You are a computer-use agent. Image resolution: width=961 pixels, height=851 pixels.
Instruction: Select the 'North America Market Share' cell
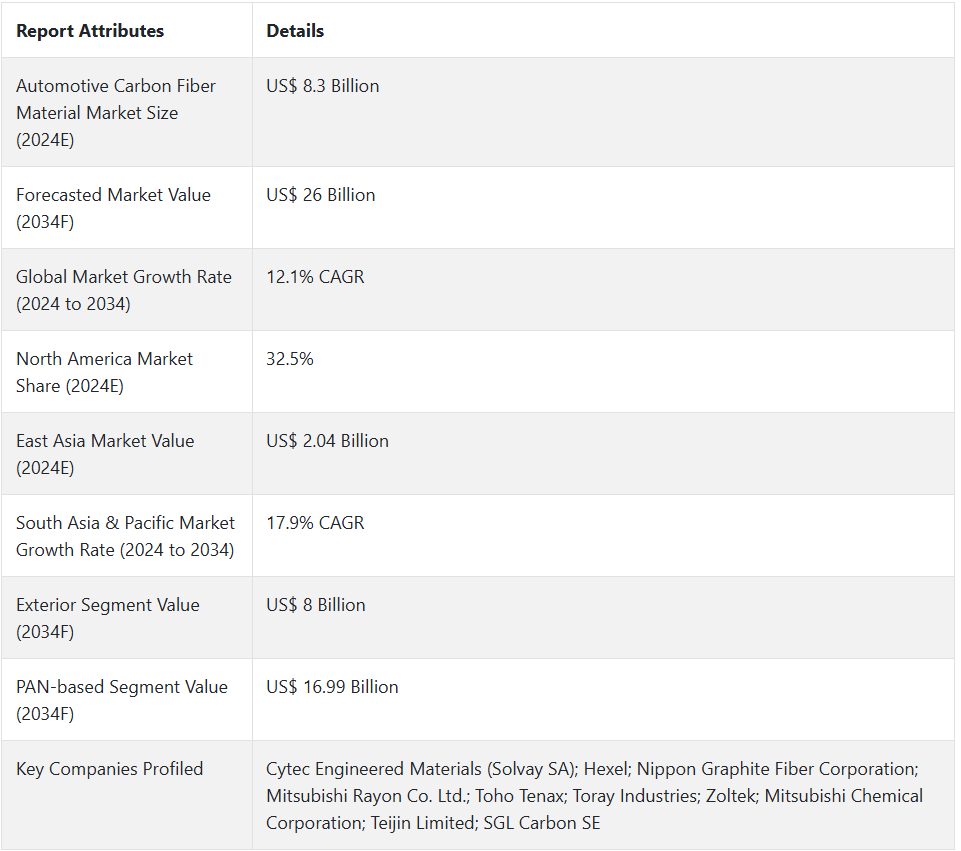click(x=105, y=372)
